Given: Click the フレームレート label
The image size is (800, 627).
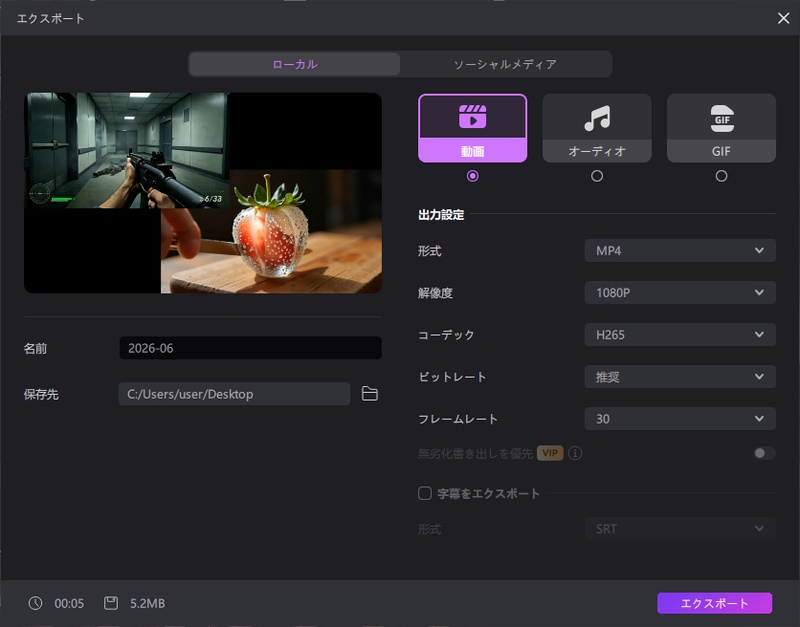Looking at the screenshot, I should tap(458, 419).
